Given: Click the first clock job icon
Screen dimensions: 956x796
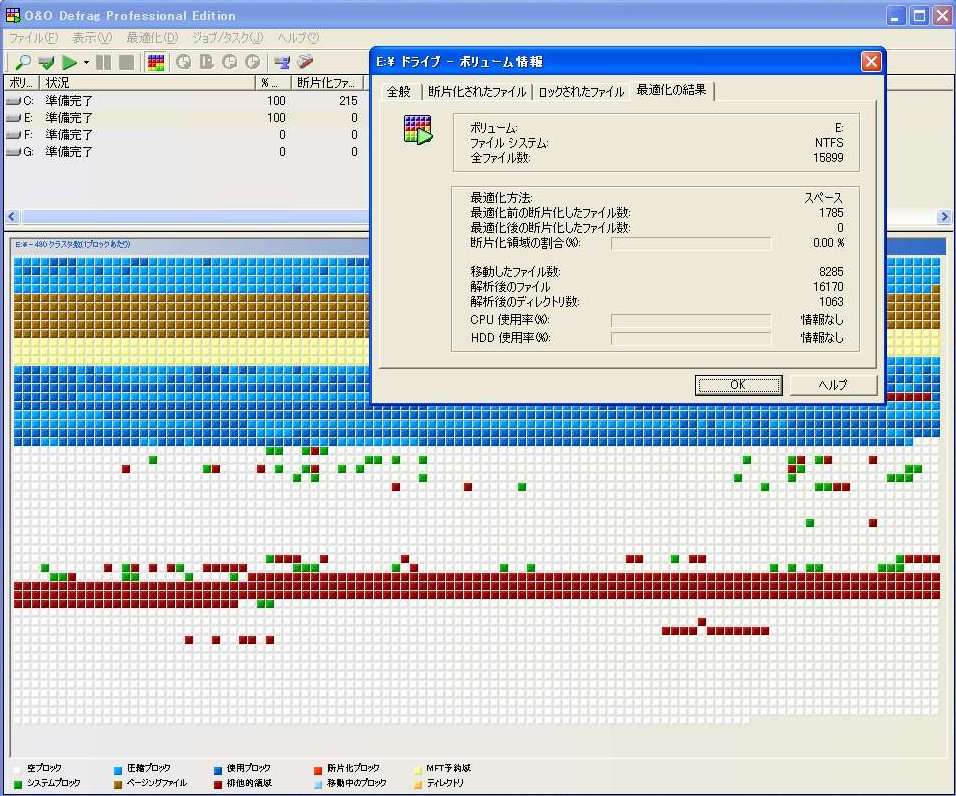Looking at the screenshot, I should (x=183, y=62).
